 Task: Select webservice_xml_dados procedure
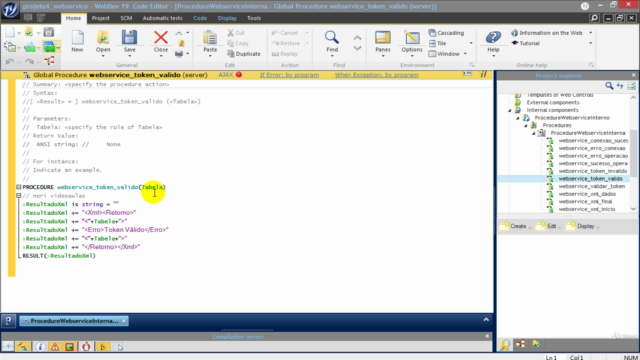tap(587, 194)
